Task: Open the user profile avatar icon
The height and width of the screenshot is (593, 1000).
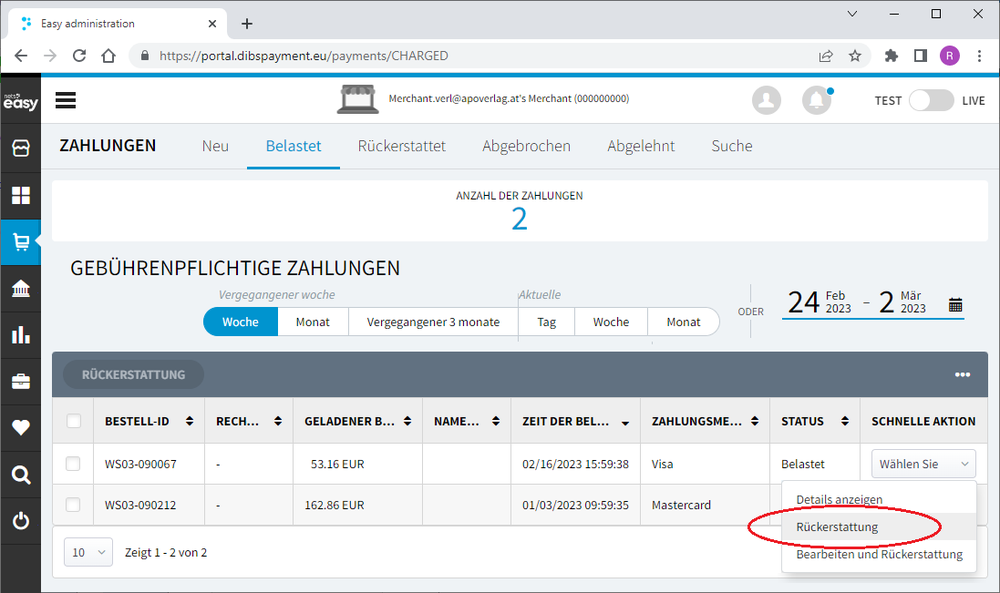Action: 767,100
